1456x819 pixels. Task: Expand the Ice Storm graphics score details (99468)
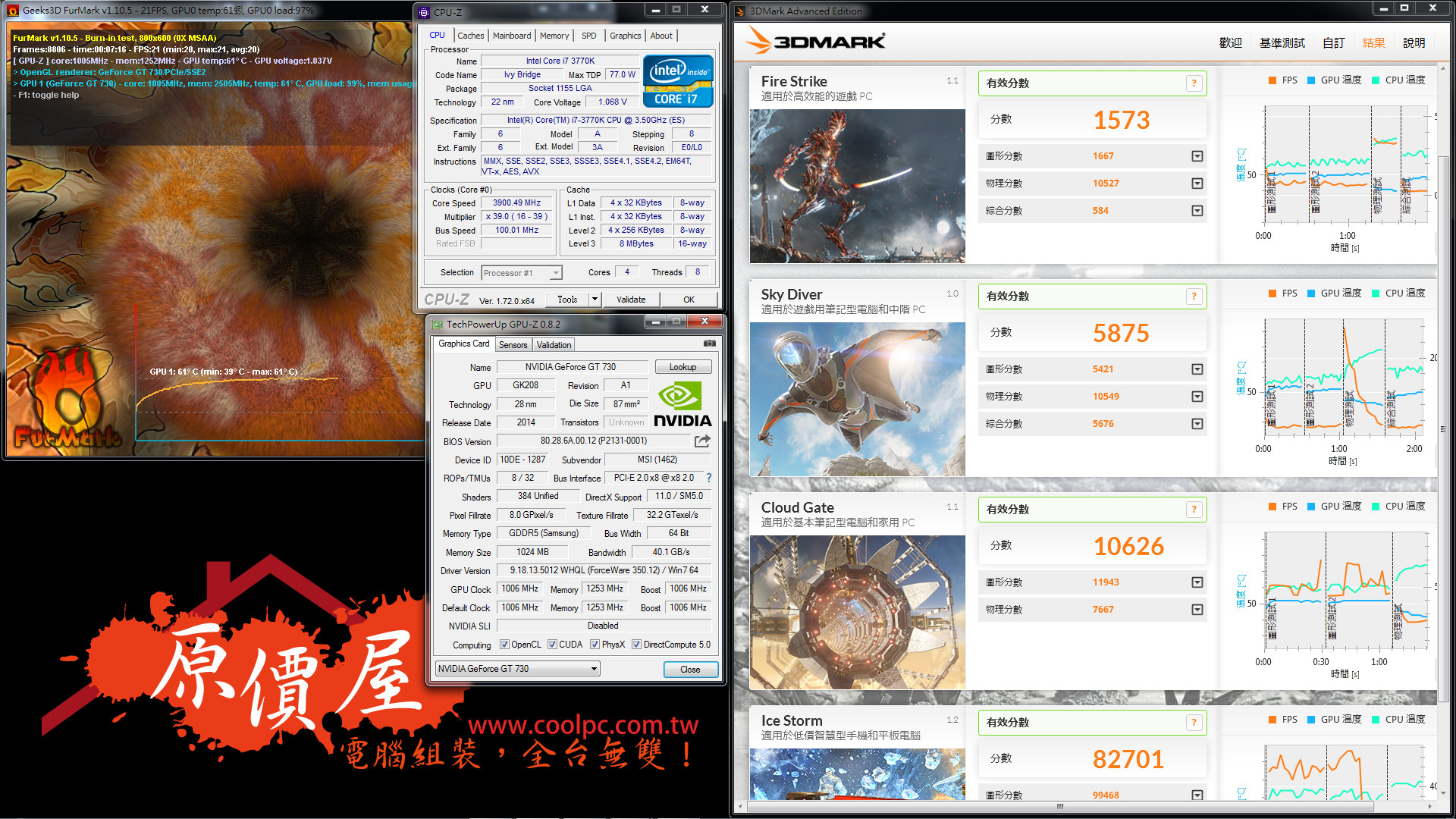tap(1197, 795)
